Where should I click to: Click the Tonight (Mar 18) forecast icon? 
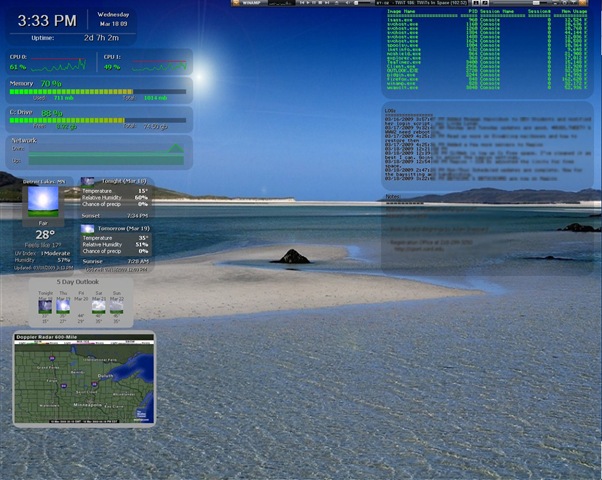[88, 182]
